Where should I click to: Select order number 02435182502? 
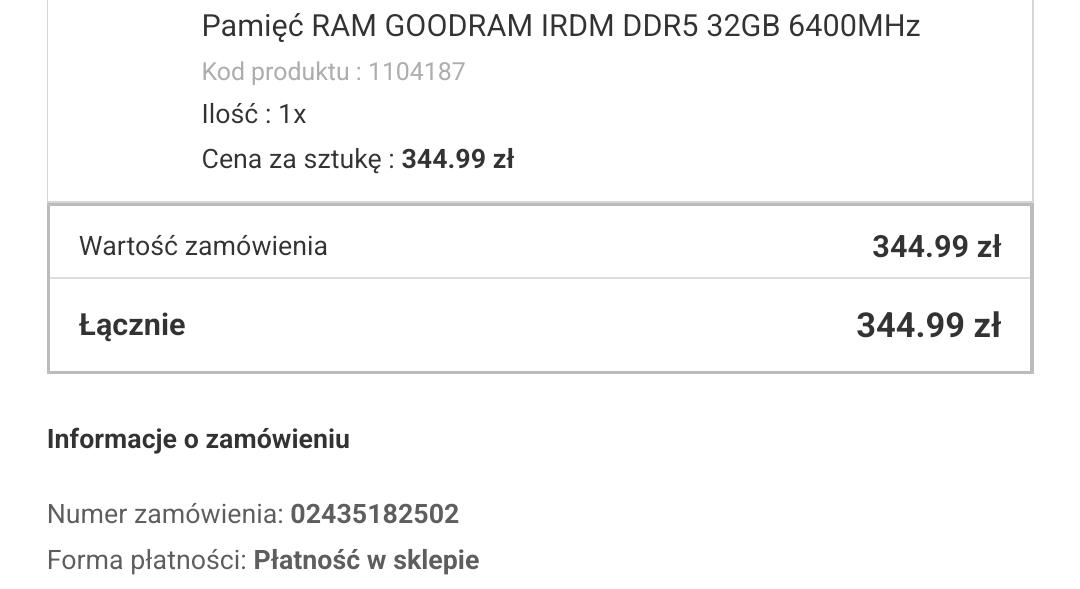[375, 514]
